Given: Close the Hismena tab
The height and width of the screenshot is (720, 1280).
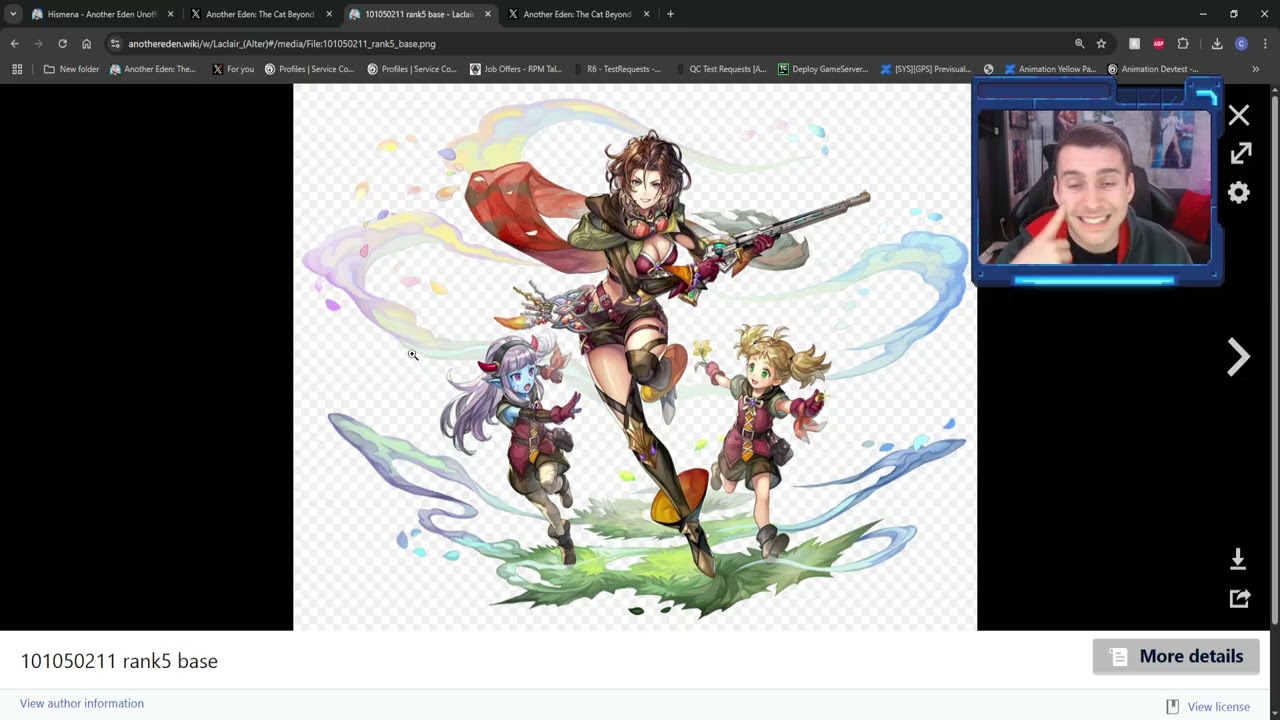Looking at the screenshot, I should [x=170, y=14].
